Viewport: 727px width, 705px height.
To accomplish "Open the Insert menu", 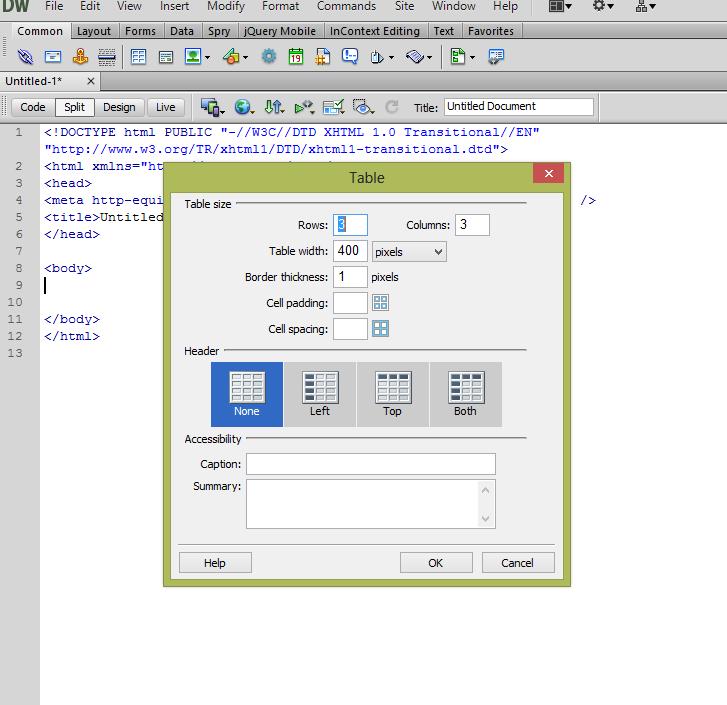I will [174, 6].
